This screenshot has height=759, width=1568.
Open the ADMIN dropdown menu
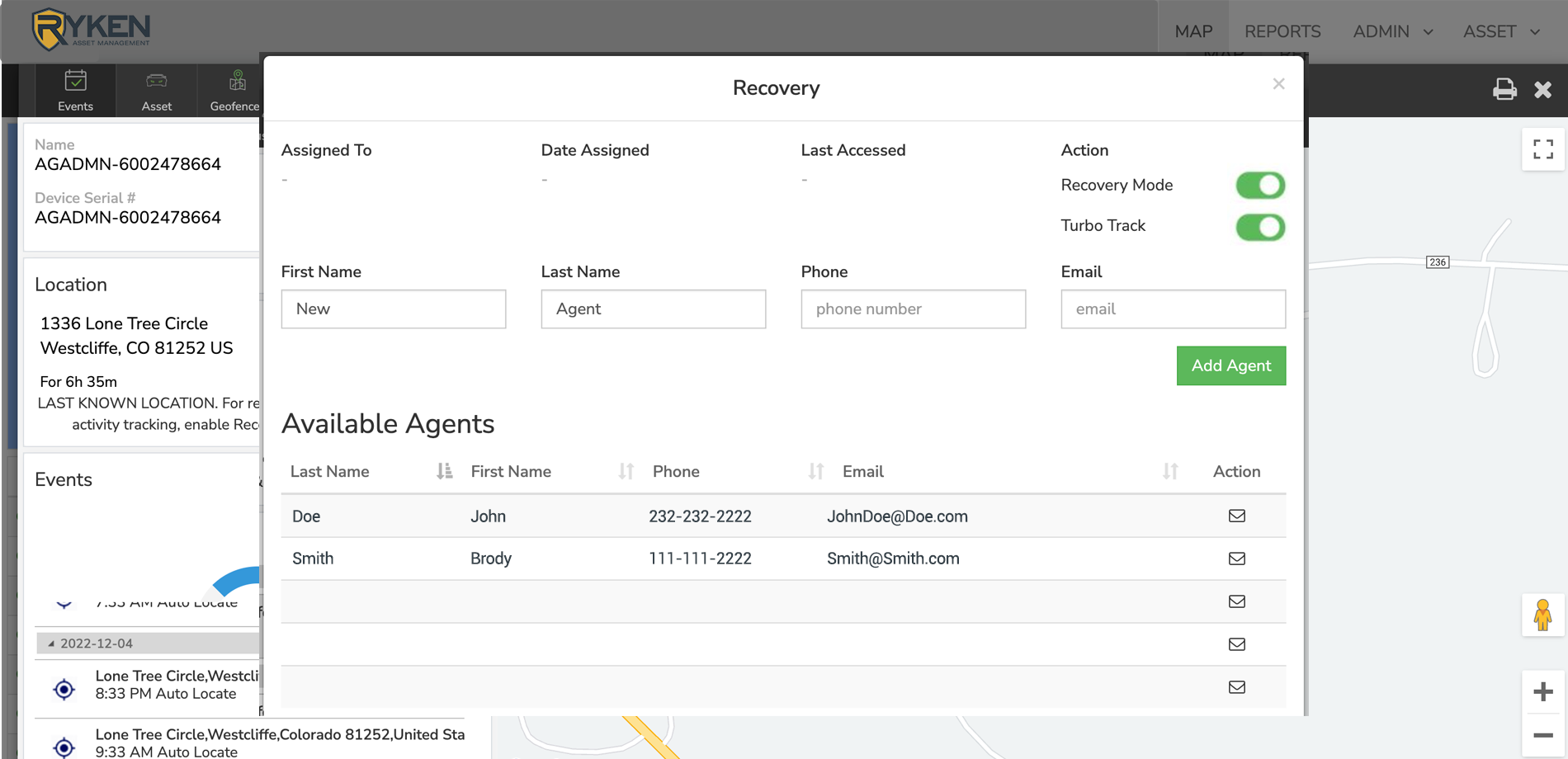click(1392, 31)
